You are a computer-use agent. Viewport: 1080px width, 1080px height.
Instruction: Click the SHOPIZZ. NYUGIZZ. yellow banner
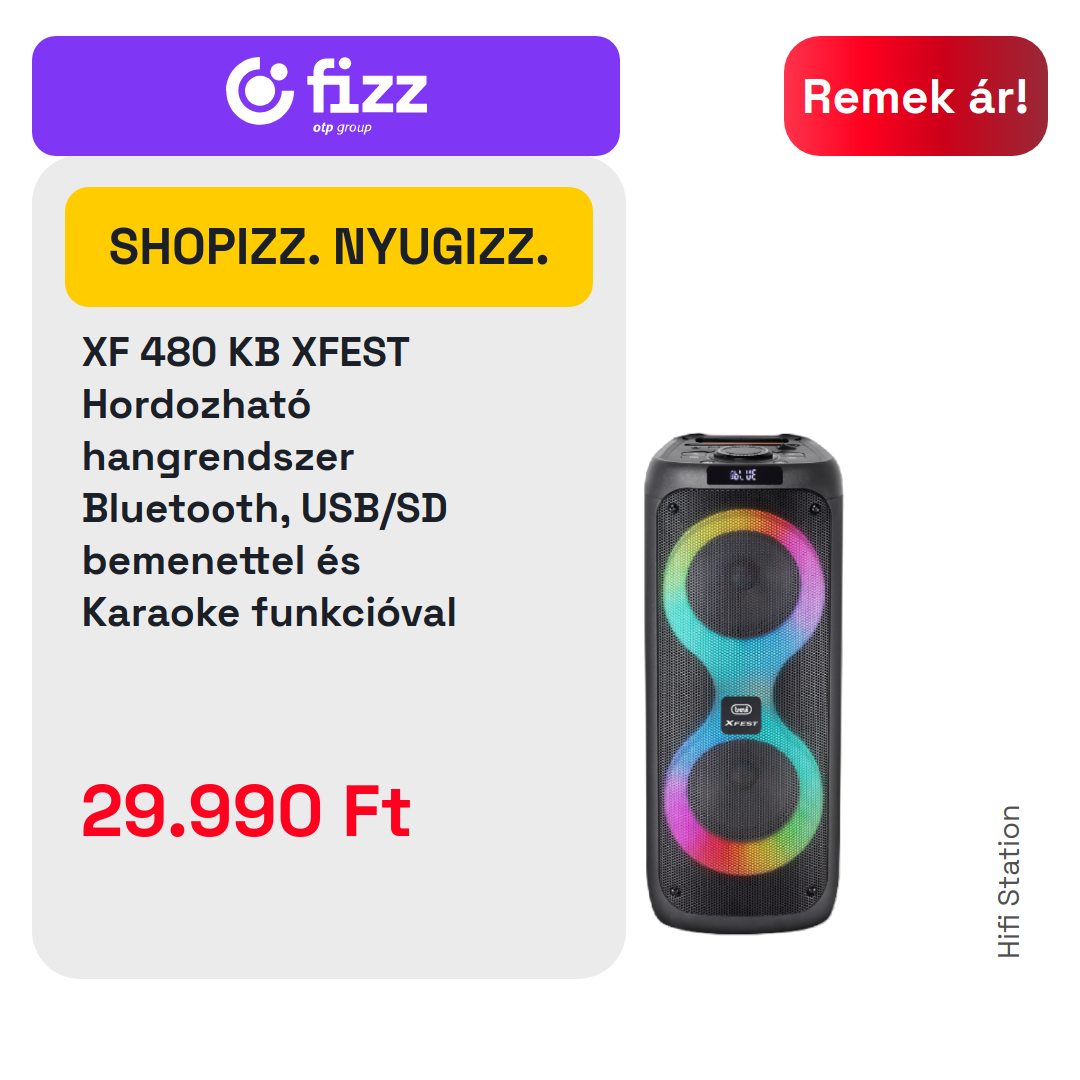click(x=329, y=247)
